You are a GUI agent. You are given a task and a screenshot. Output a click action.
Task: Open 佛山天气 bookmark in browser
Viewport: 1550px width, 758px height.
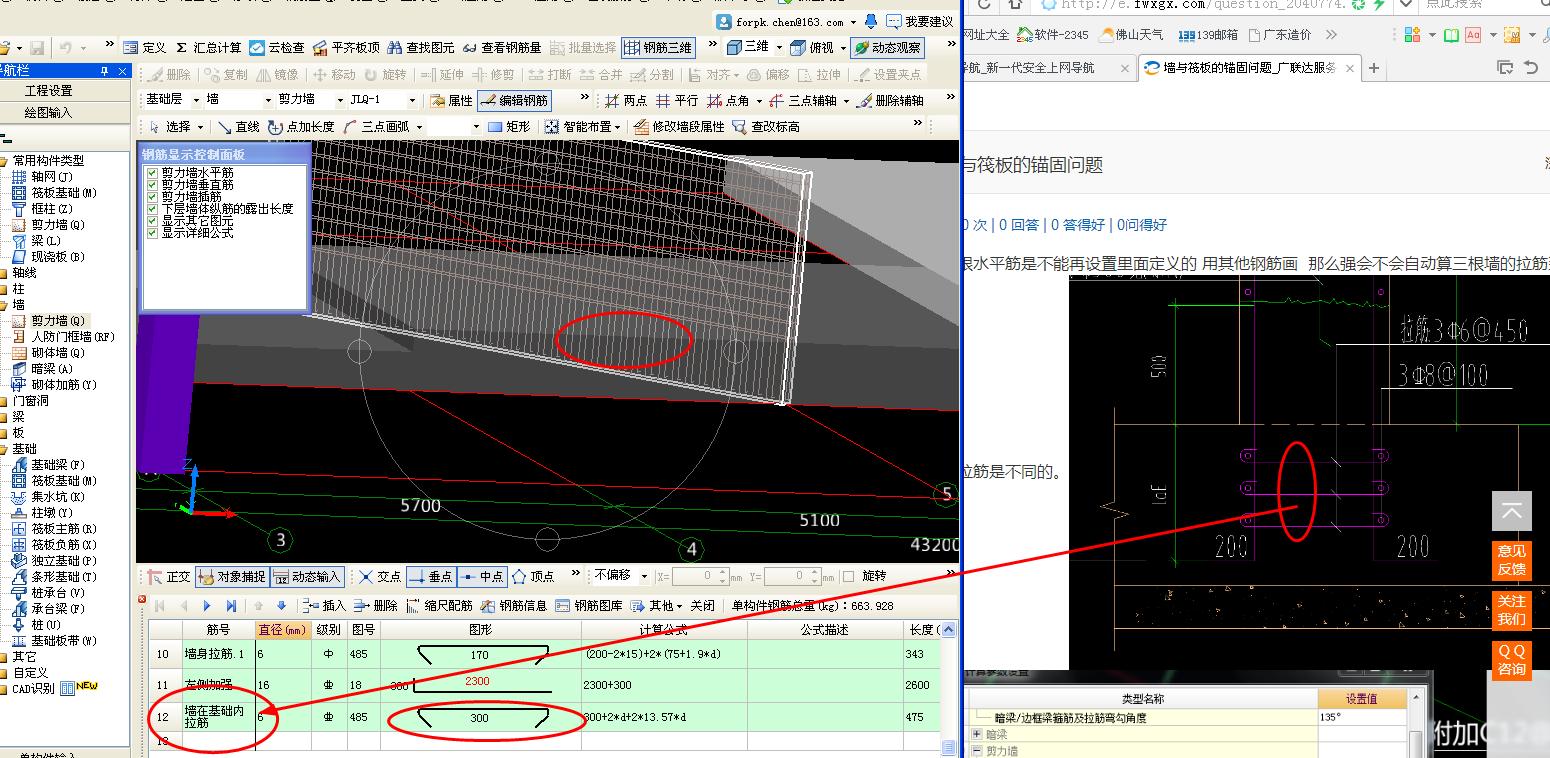pyautogui.click(x=1131, y=34)
